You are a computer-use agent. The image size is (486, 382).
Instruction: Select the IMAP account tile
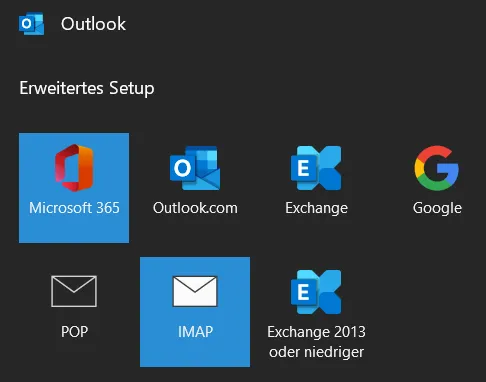(195, 312)
